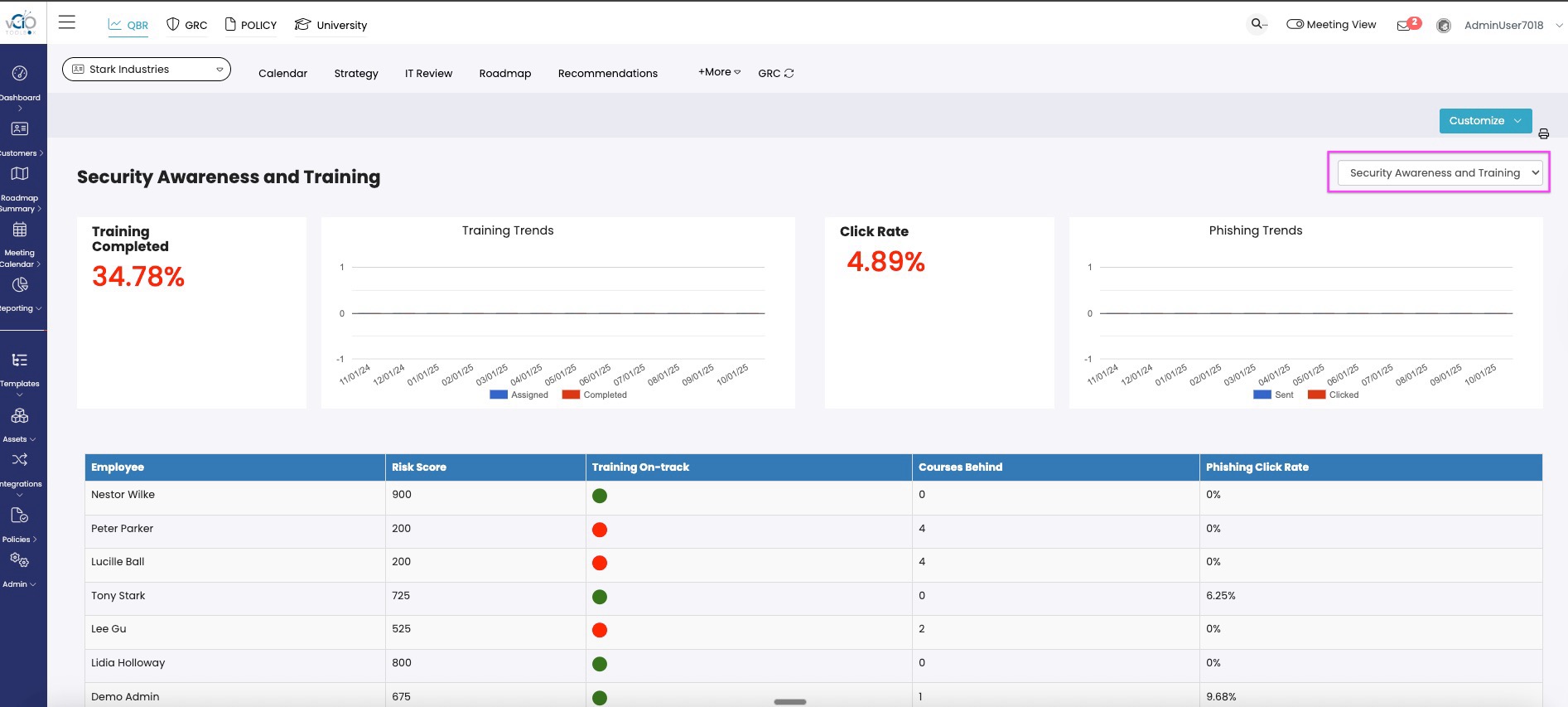The image size is (1568, 707).
Task: Click Tony Stark's green on-track indicator
Action: [600, 597]
